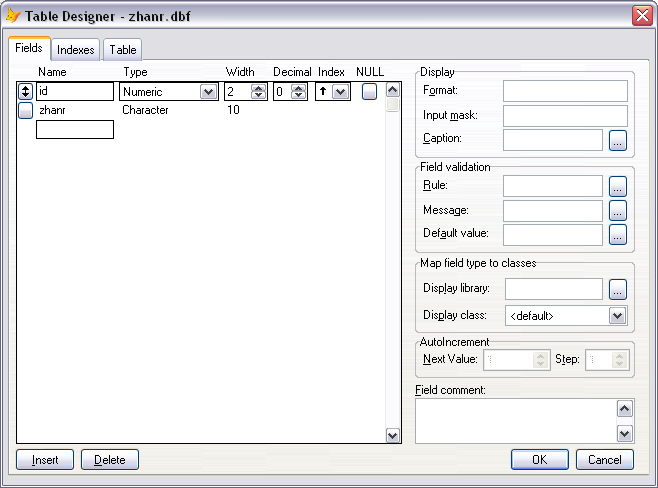The width and height of the screenshot is (658, 488).
Task: Open Default value expression builder button
Action: pos(617,234)
